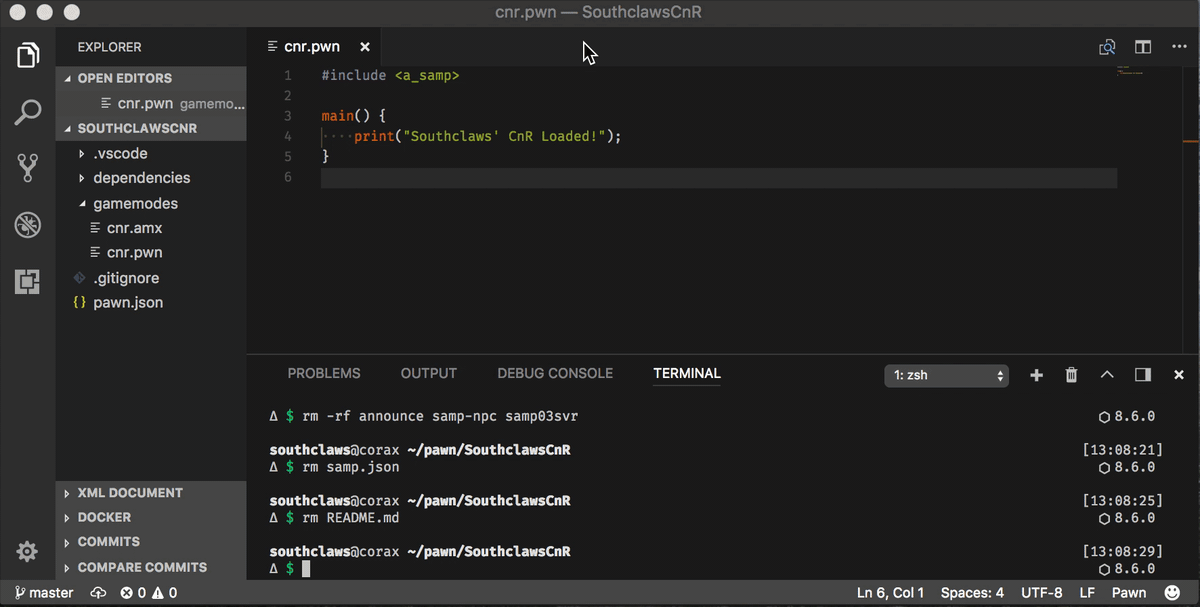Select cnr.pwn in Open Editors list

[151, 103]
